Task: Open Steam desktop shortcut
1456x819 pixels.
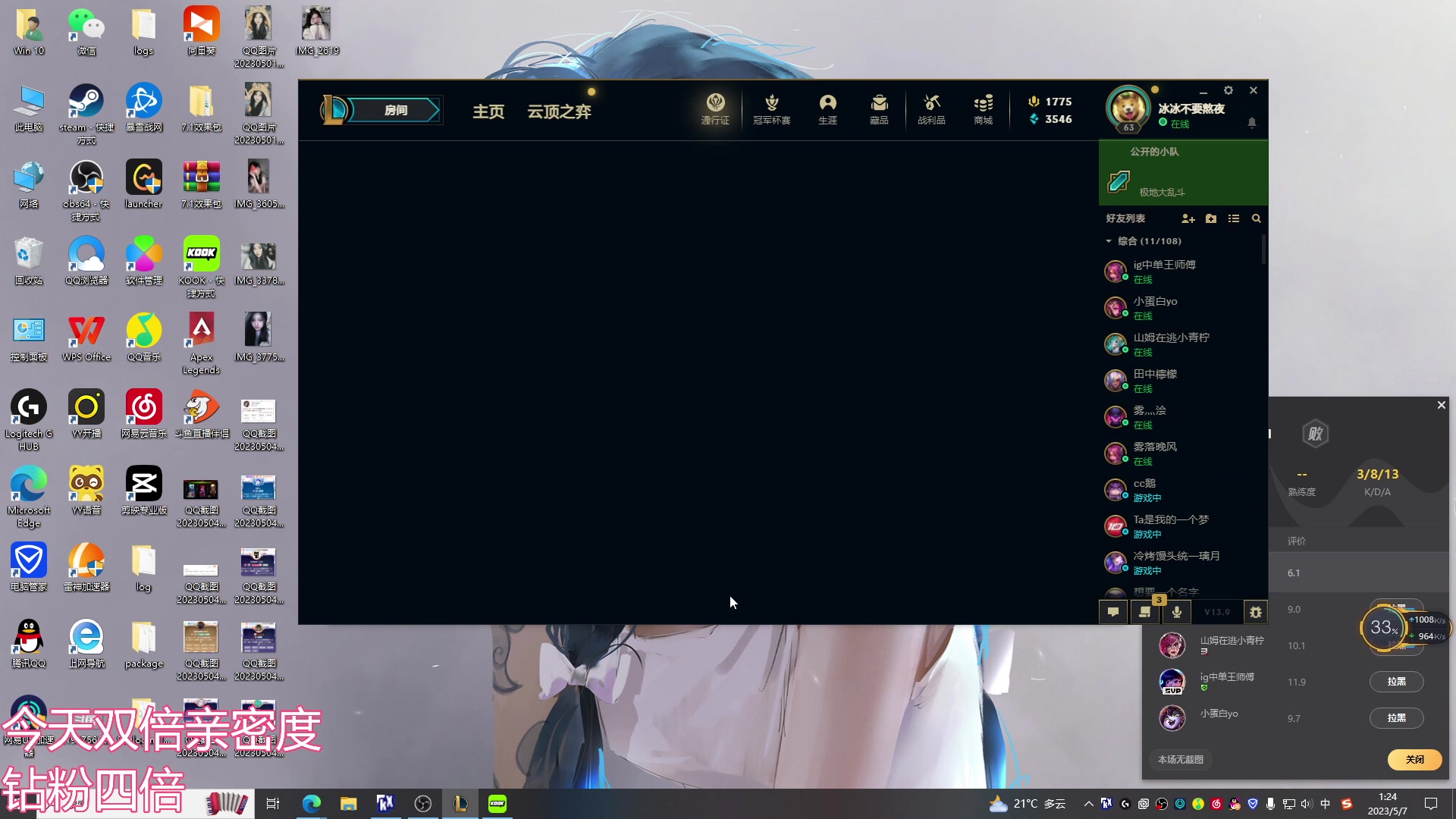Action: pyautogui.click(x=86, y=114)
